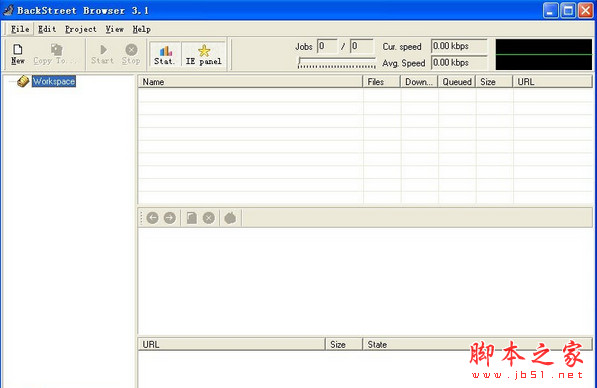This screenshot has height=388, width=597.
Task: Sort project list by Size column
Action: tap(494, 82)
